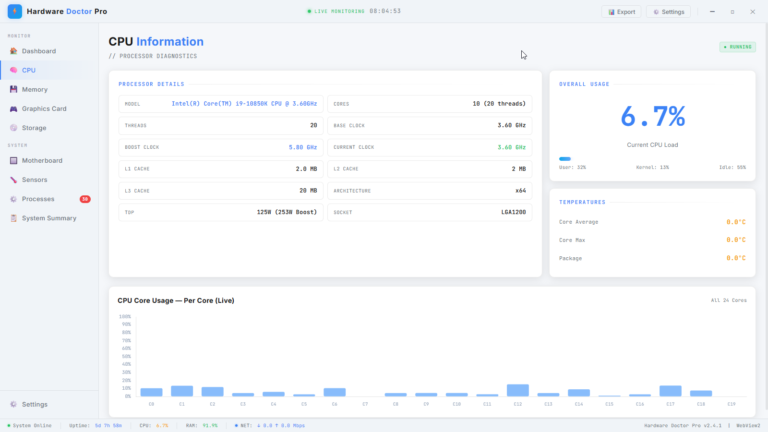Click the TDP '125W (253W Boost)' value
Image resolution: width=768 pixels, height=432 pixels.
pyautogui.click(x=287, y=212)
